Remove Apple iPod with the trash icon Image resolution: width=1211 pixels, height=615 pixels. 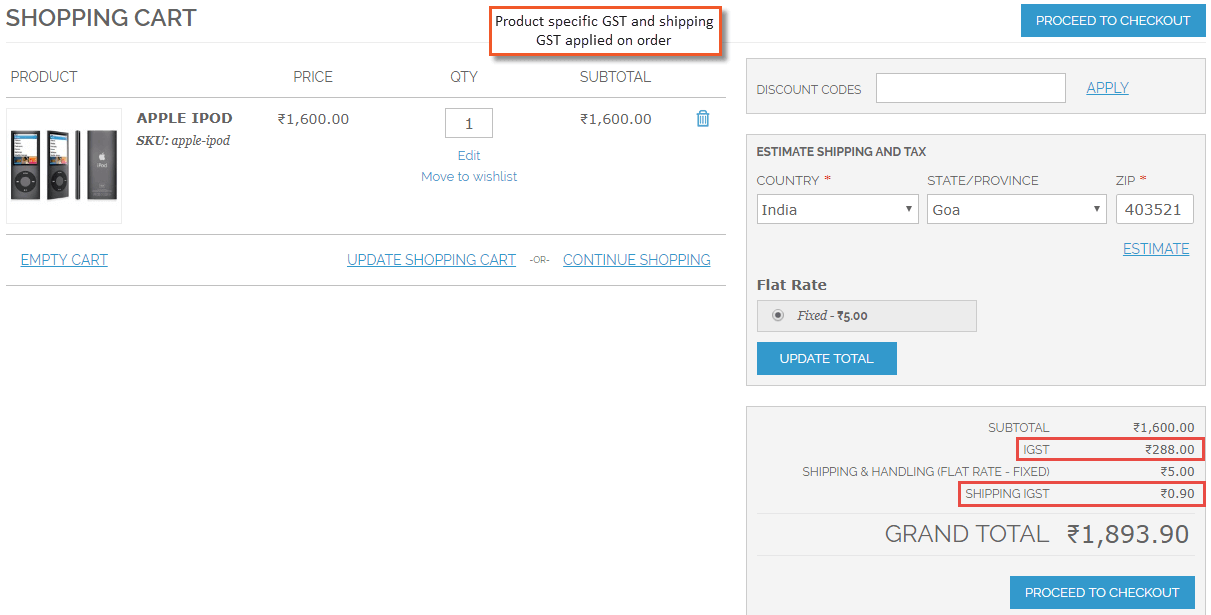[703, 118]
